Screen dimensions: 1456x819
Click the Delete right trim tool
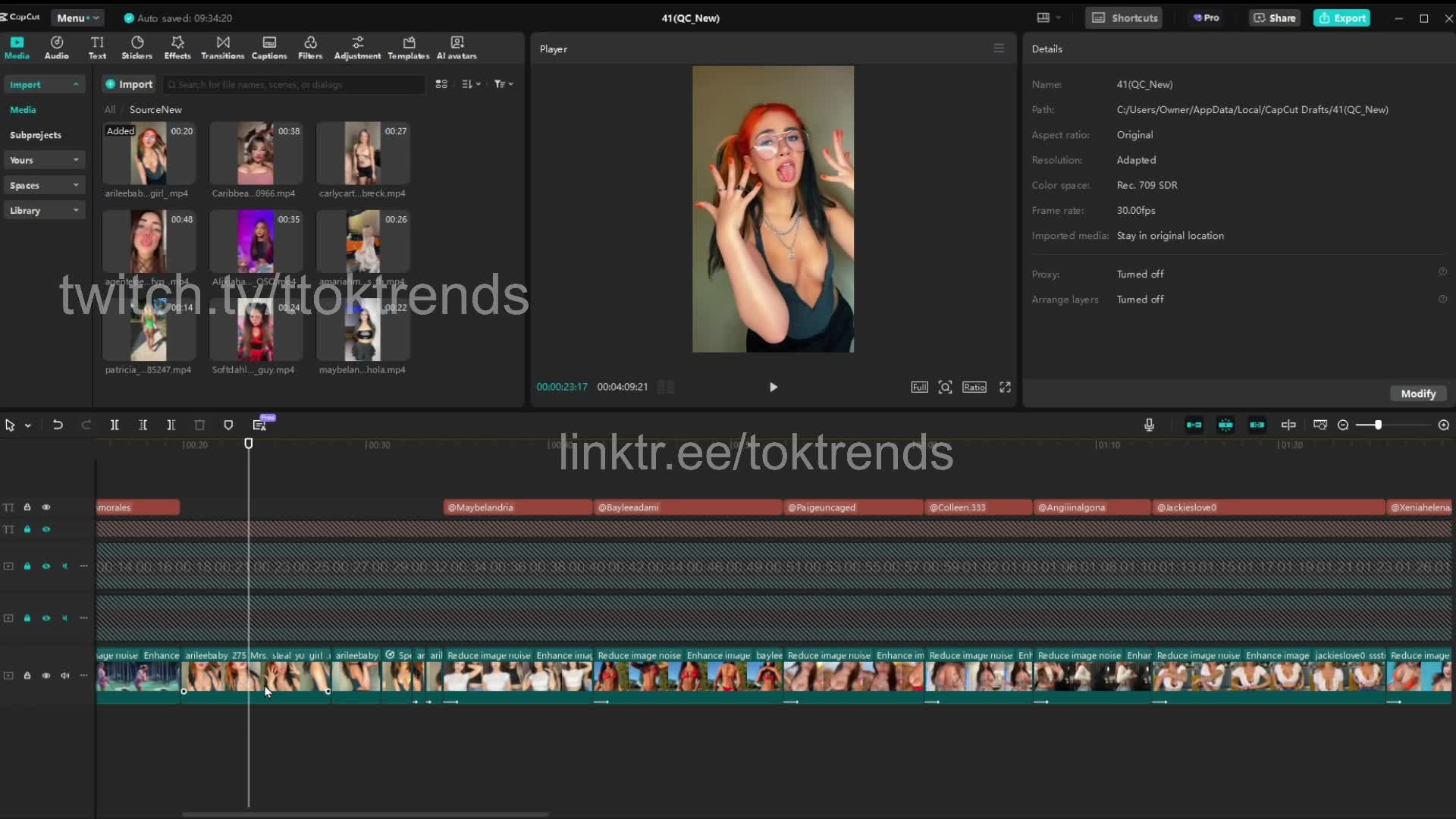[x=171, y=425]
